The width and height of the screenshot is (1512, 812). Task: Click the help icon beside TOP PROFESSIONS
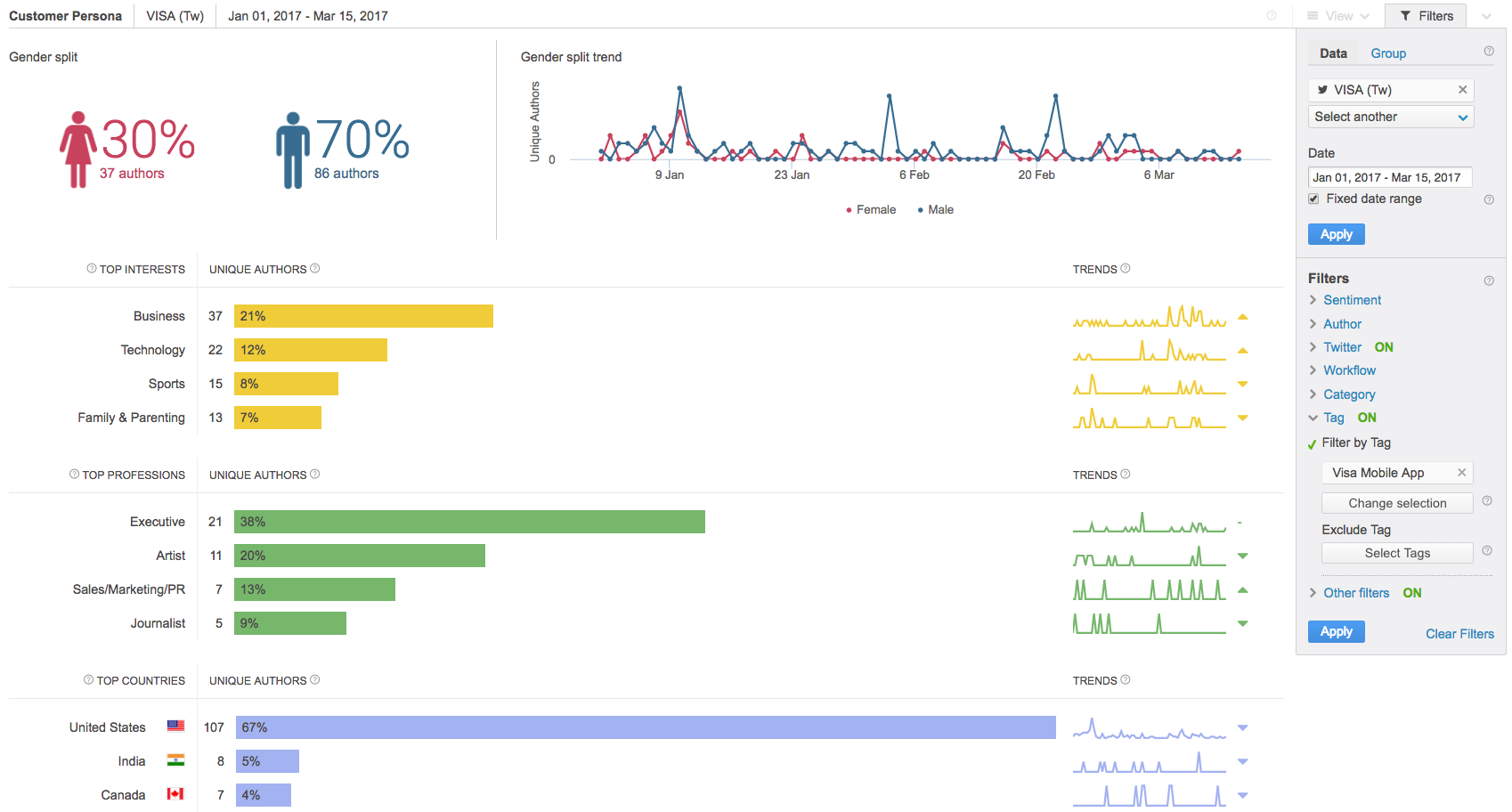74,474
